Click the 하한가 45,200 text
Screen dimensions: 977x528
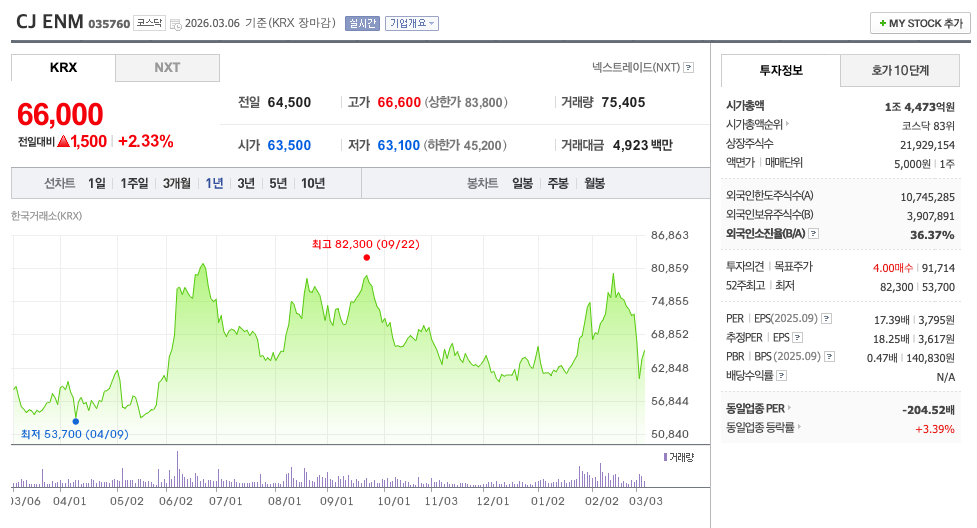point(465,145)
